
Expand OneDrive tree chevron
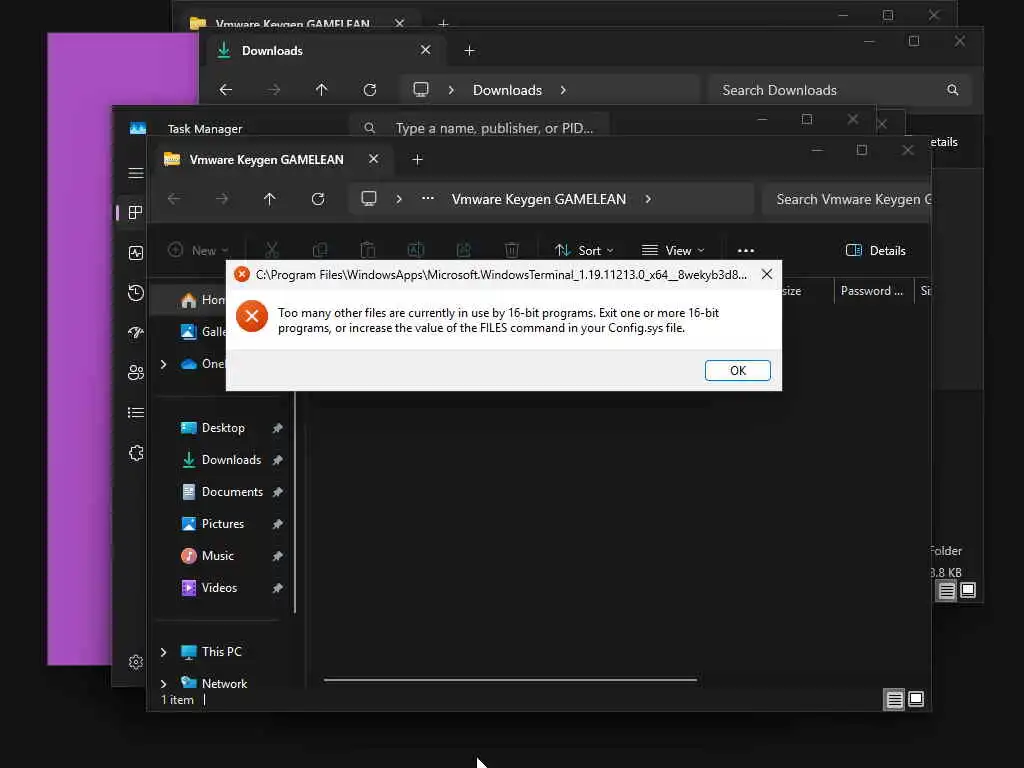pos(163,364)
